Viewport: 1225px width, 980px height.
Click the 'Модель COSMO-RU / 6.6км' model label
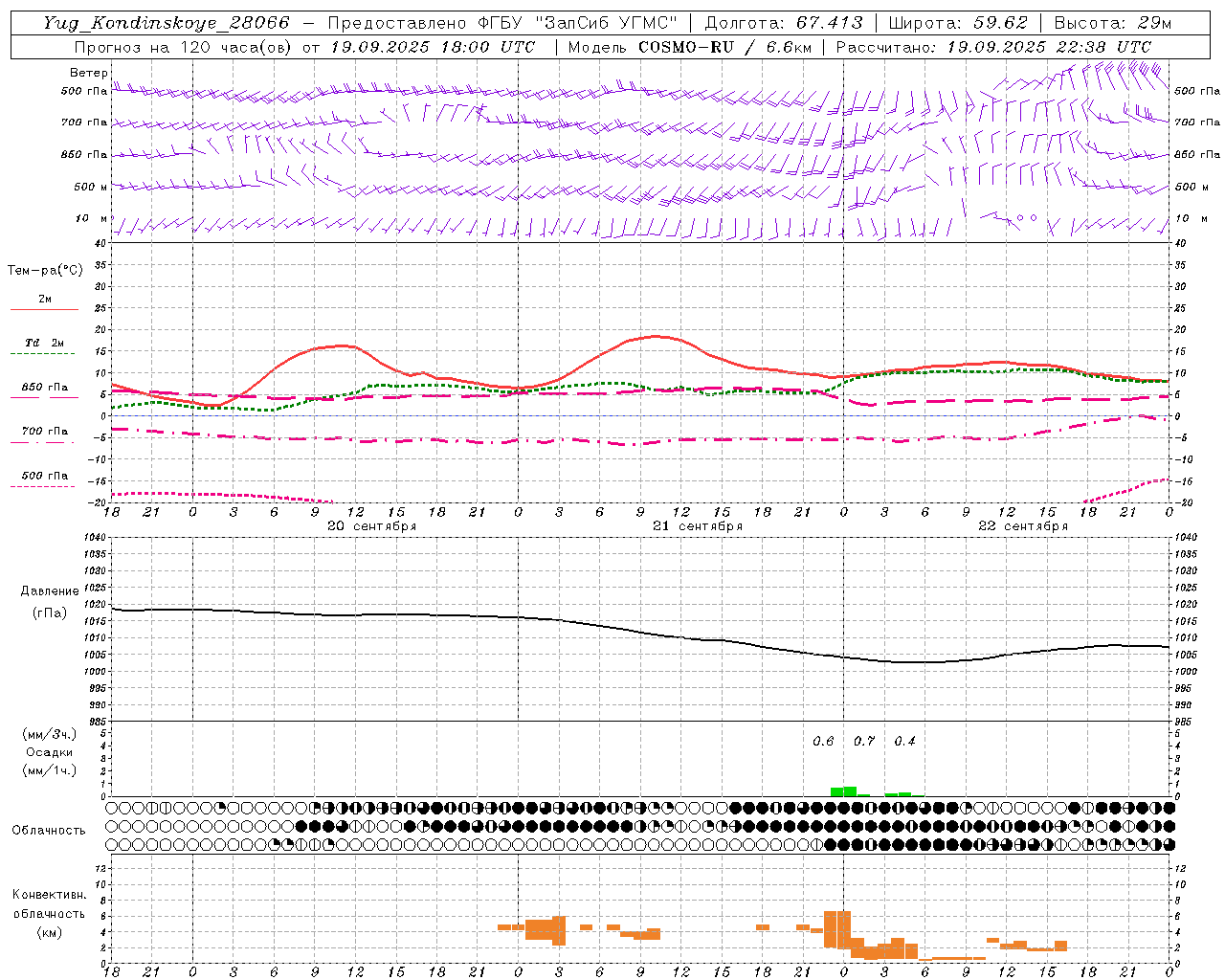coord(690,47)
